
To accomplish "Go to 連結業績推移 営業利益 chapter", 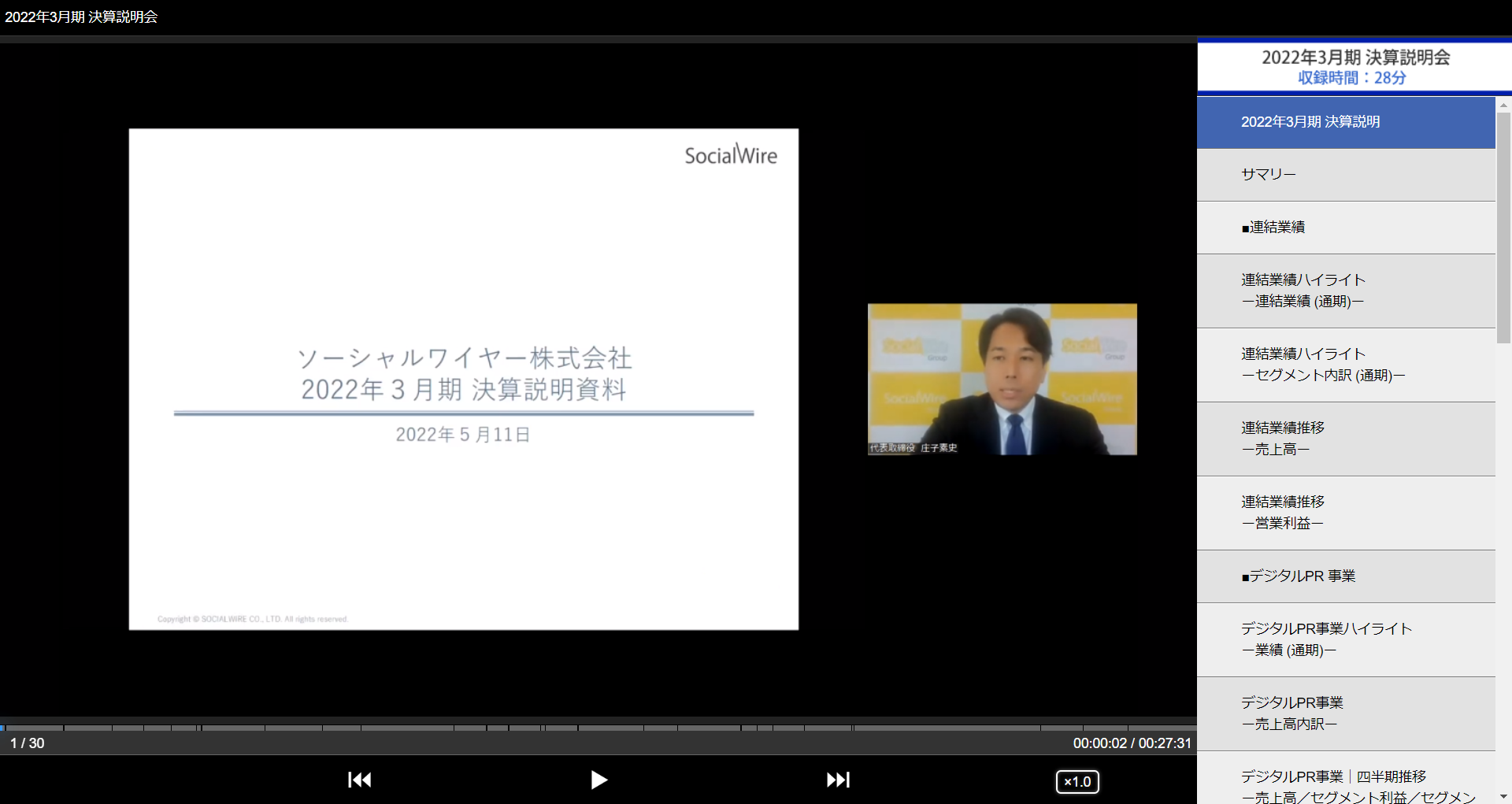I will 1346,513.
